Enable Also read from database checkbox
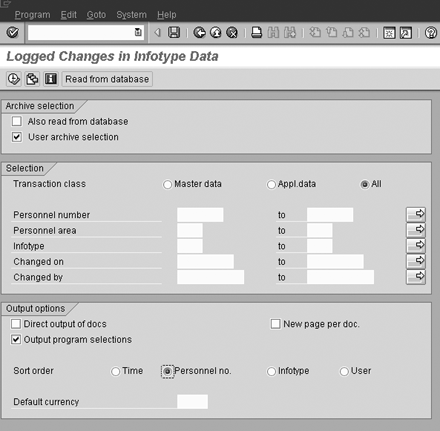440x431 pixels. tap(17, 121)
